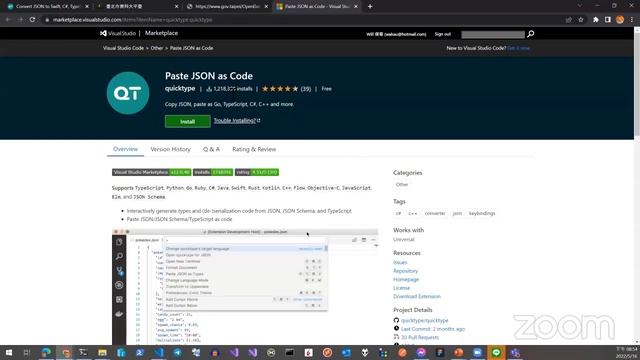Click the browser back arrow

(8, 20)
